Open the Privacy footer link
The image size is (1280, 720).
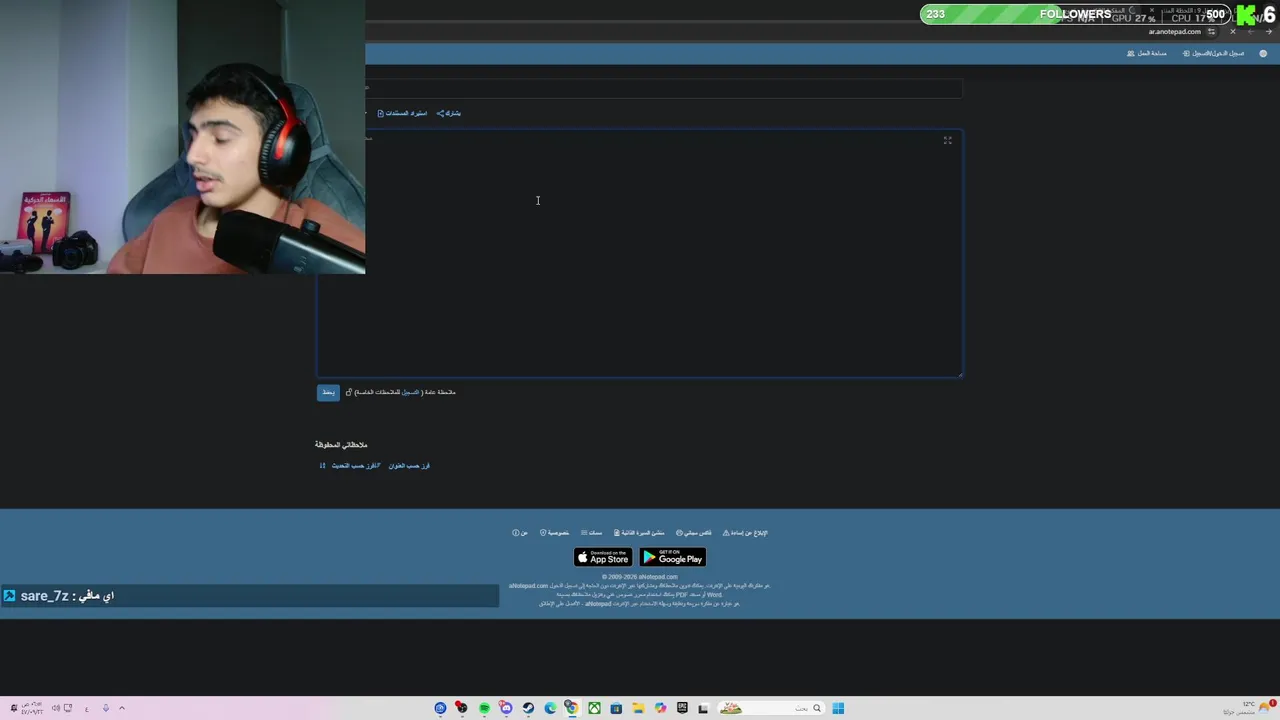555,533
